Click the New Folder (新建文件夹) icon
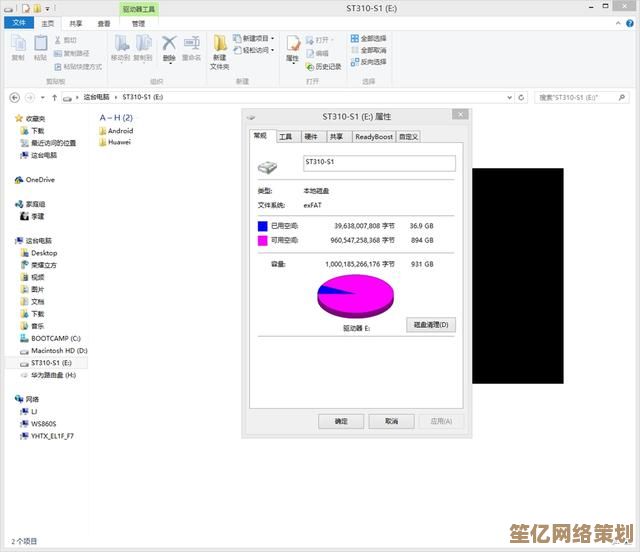The width and height of the screenshot is (640, 552). [220, 48]
